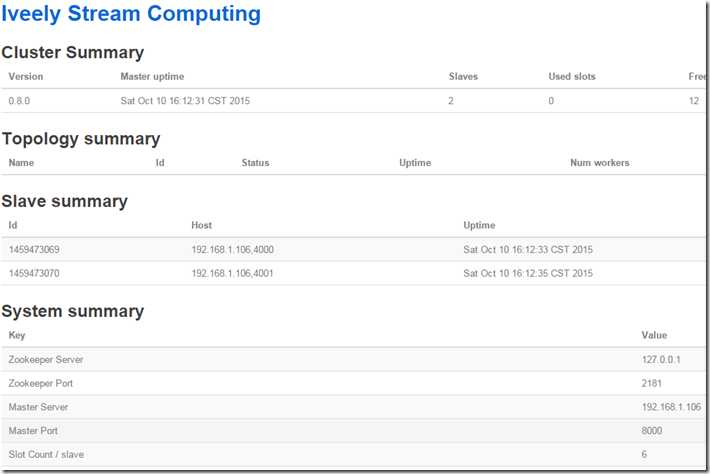Viewport: 710px width, 474px height.
Task: Click the Status column header
Action: [255, 163]
